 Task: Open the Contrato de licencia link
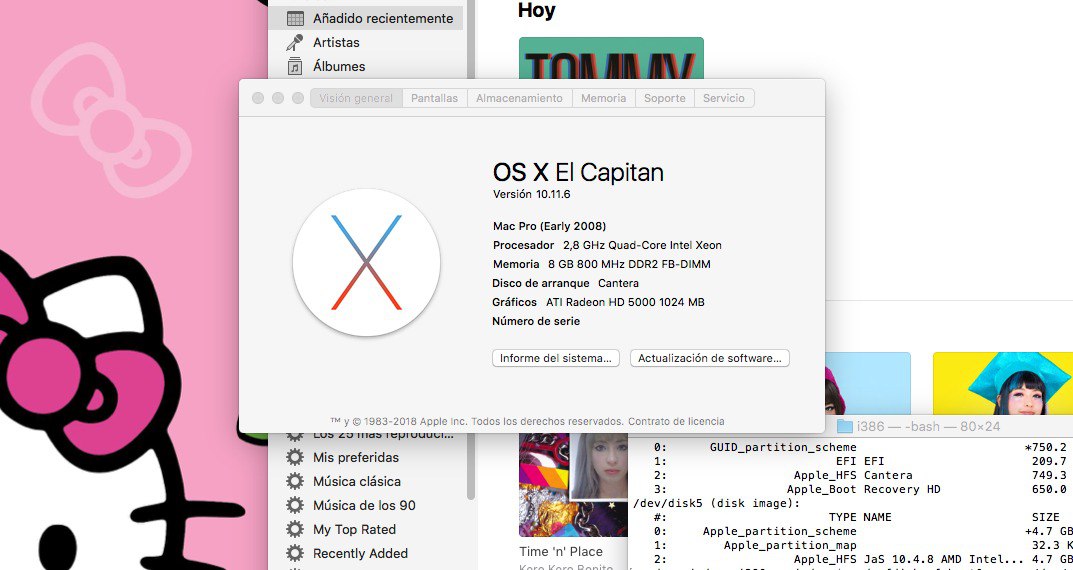click(676, 422)
